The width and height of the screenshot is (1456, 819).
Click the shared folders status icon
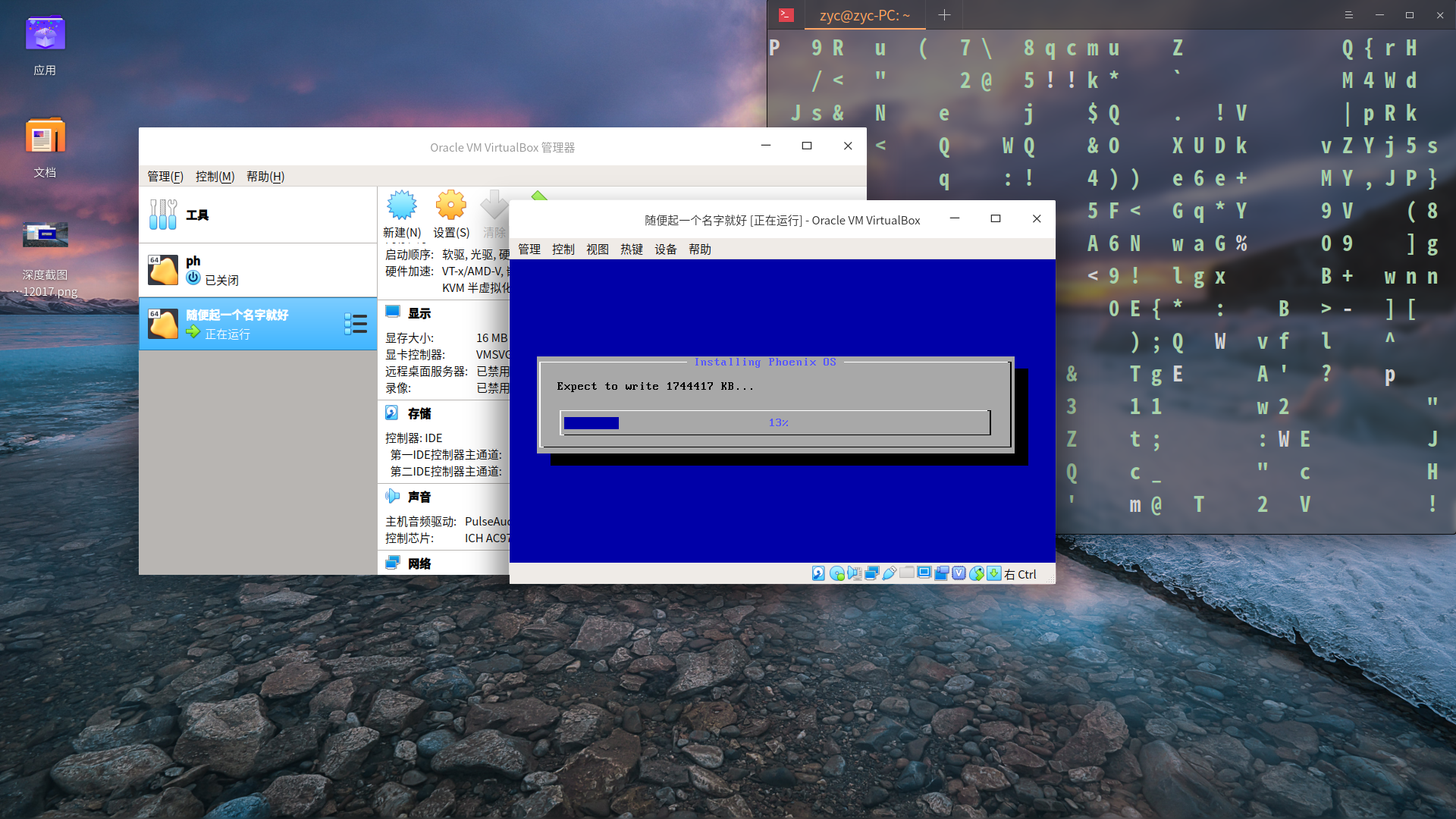pos(906,573)
